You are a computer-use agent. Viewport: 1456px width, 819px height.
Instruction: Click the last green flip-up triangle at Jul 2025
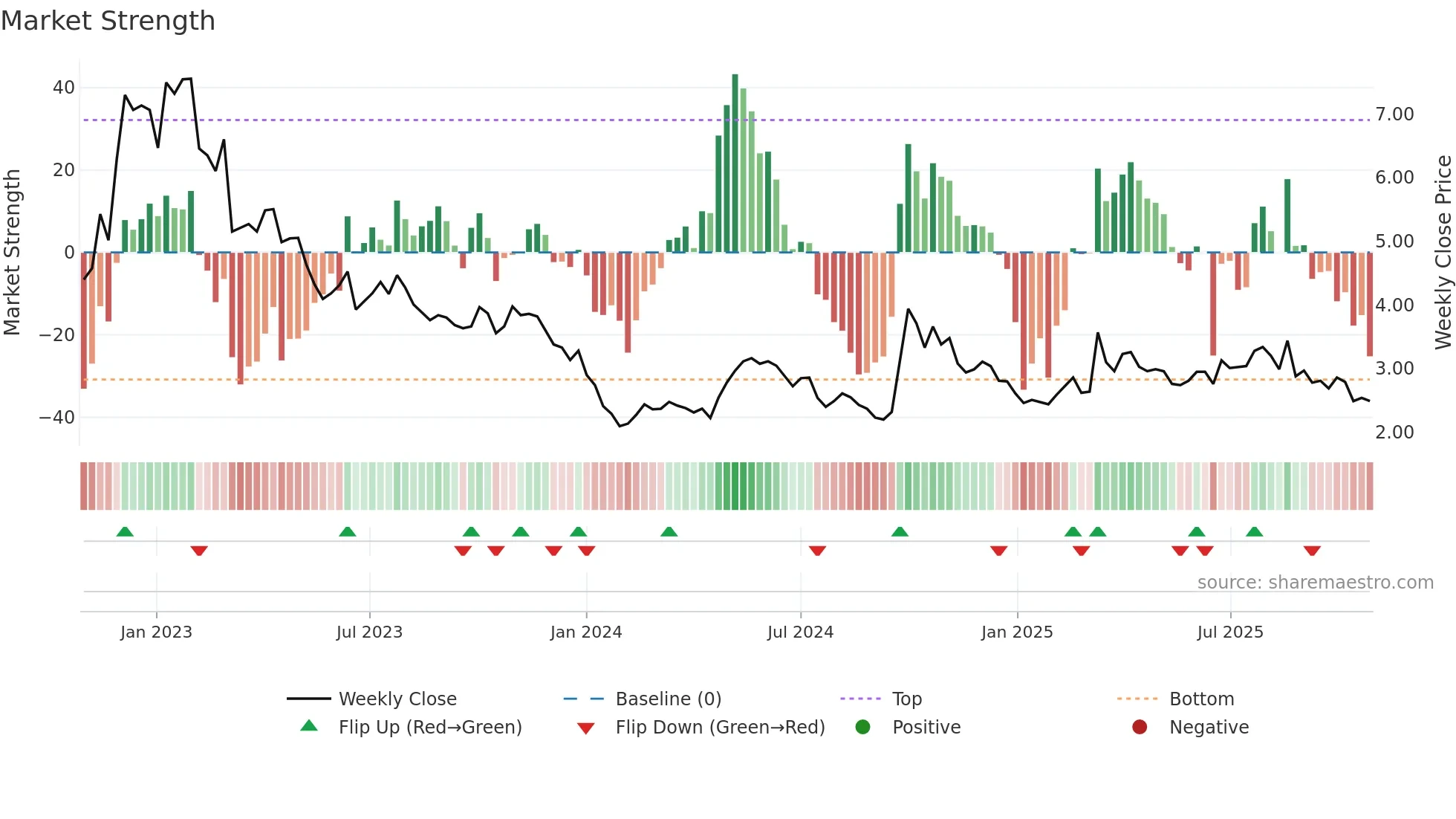(1254, 532)
